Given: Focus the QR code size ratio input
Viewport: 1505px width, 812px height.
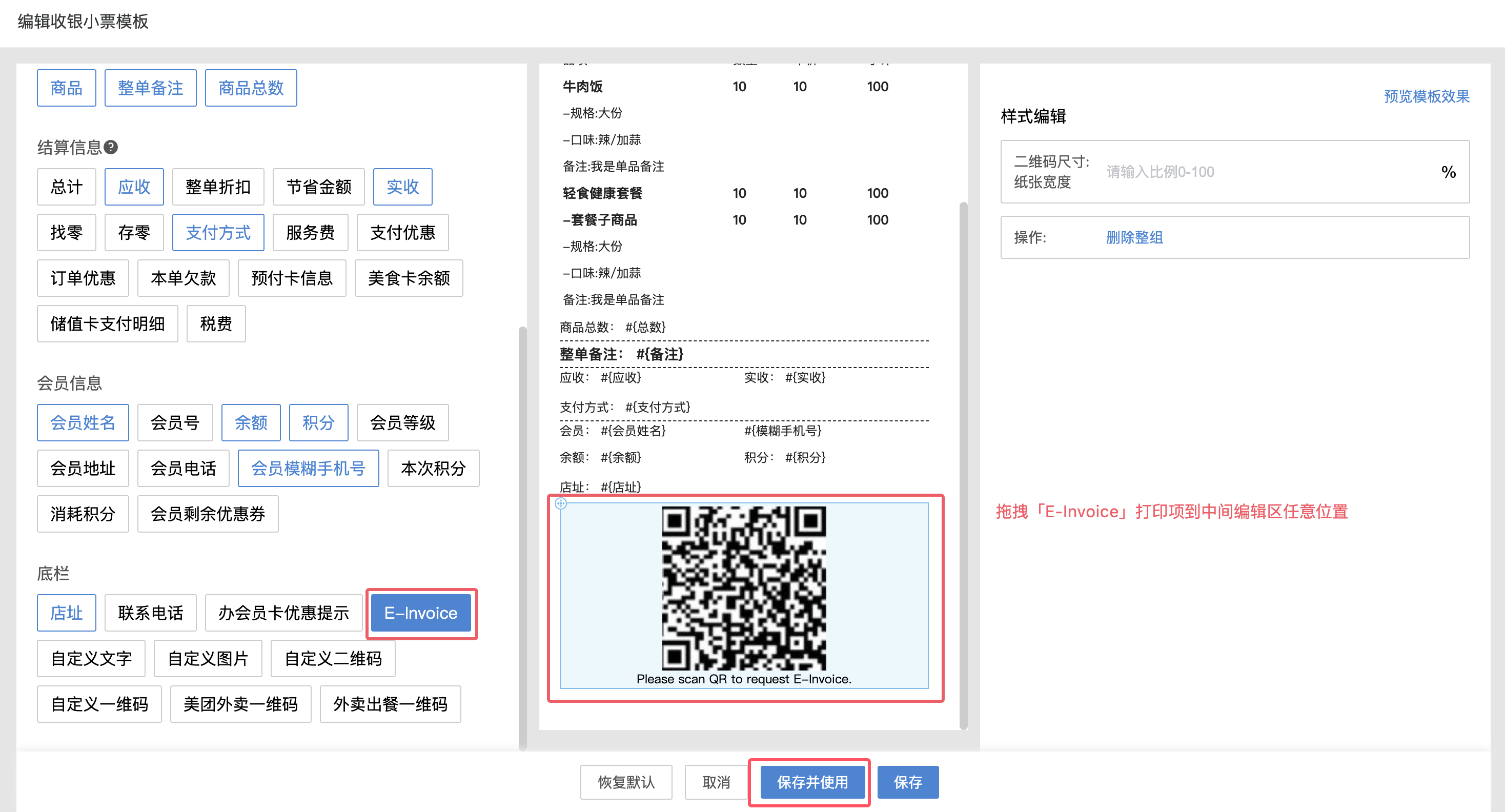Looking at the screenshot, I should (1268, 172).
